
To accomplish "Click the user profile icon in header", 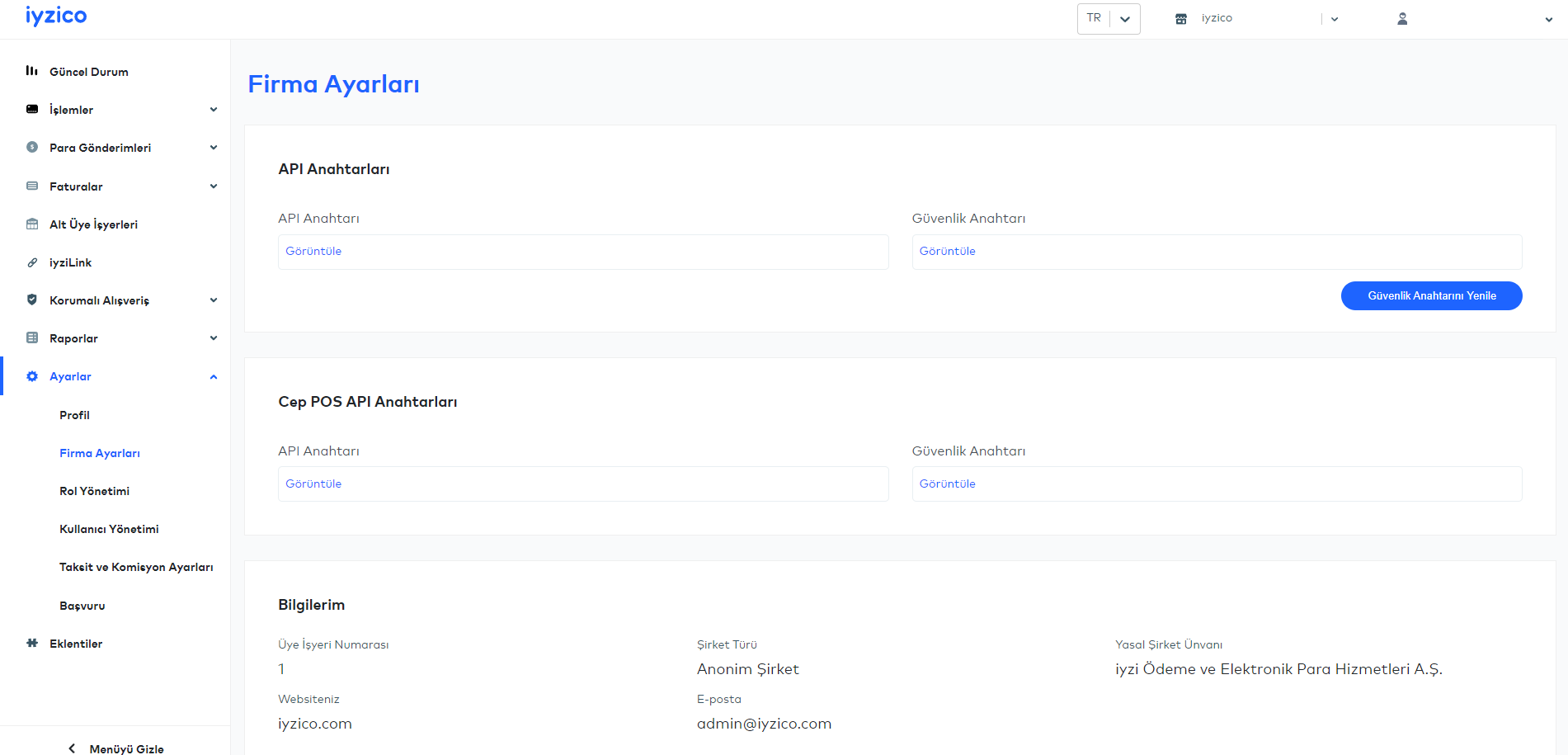I will tap(1402, 19).
